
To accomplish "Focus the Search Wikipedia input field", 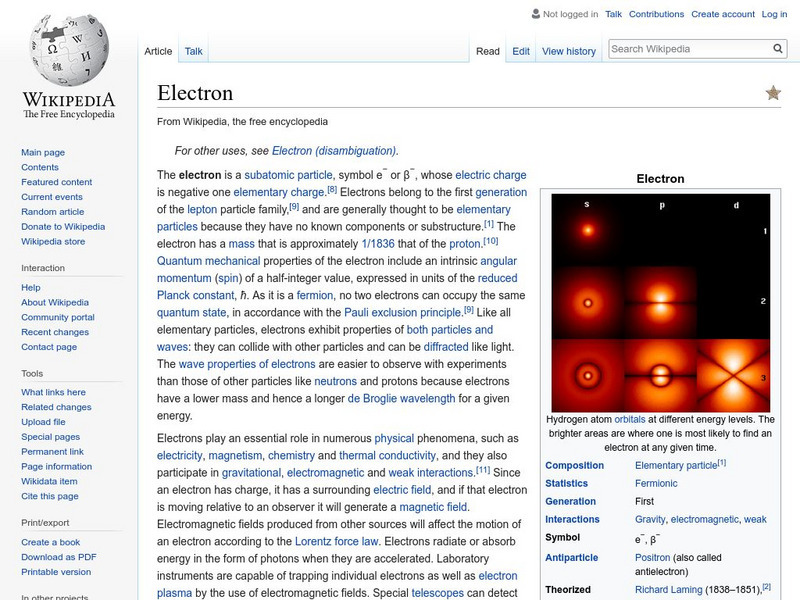I will [x=690, y=49].
